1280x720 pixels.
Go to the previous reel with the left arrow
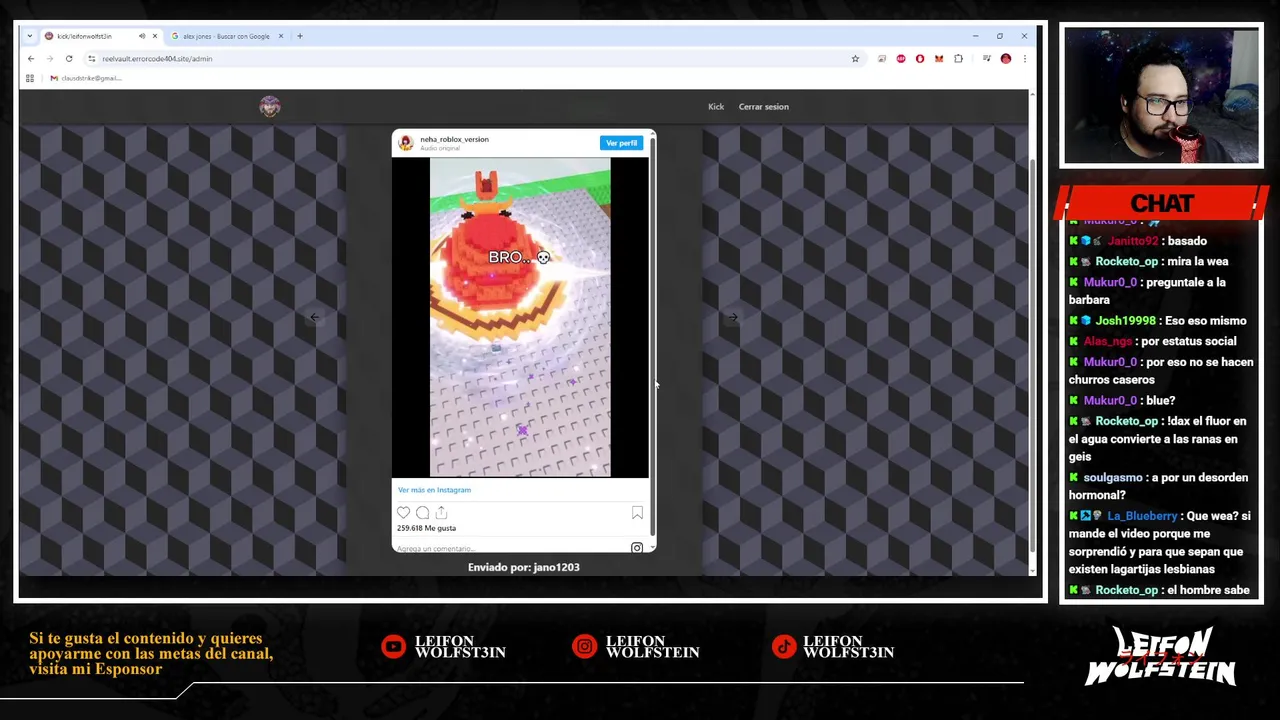(314, 317)
